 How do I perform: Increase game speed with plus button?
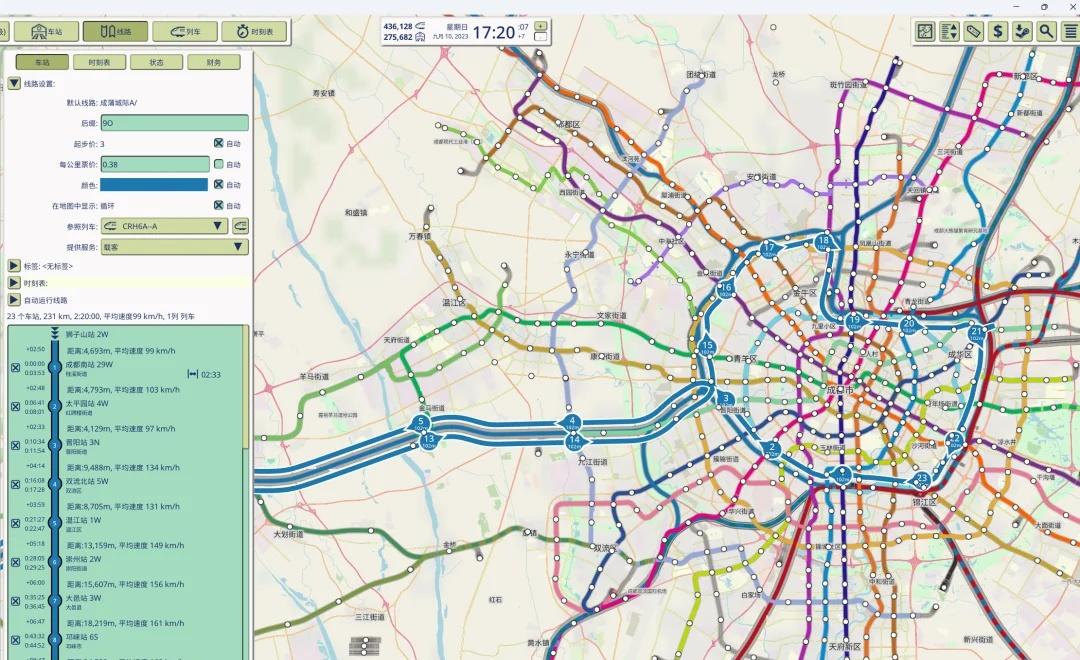pyautogui.click(x=541, y=25)
